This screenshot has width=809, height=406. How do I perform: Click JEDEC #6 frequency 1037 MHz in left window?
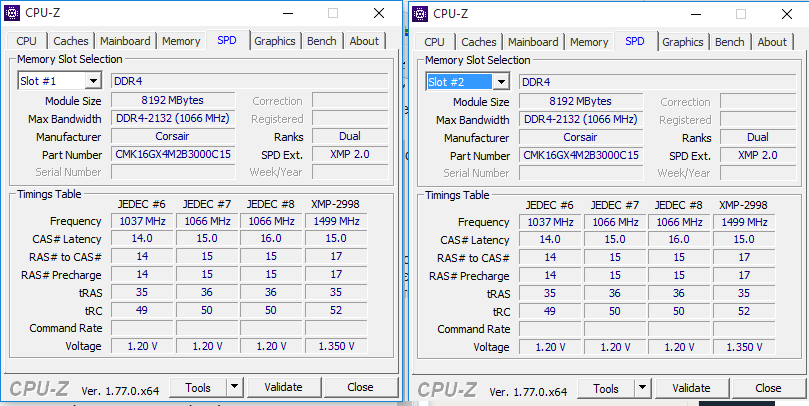tap(142, 221)
